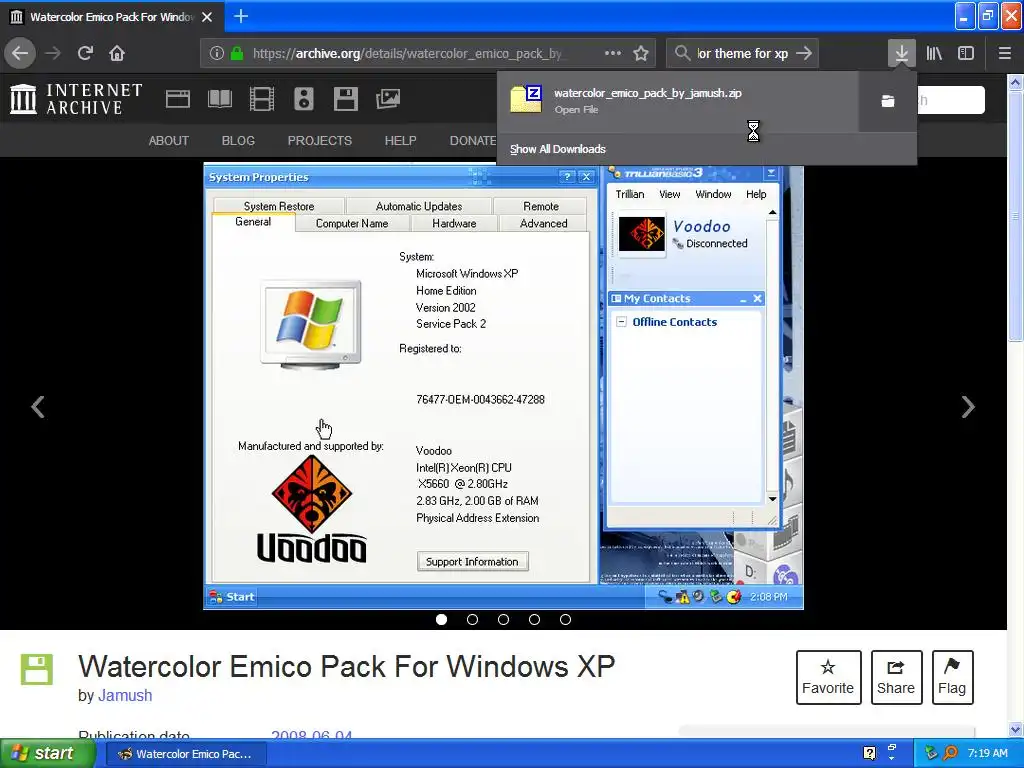The height and width of the screenshot is (768, 1024).
Task: Click the green padlock security icon
Action: click(x=237, y=54)
